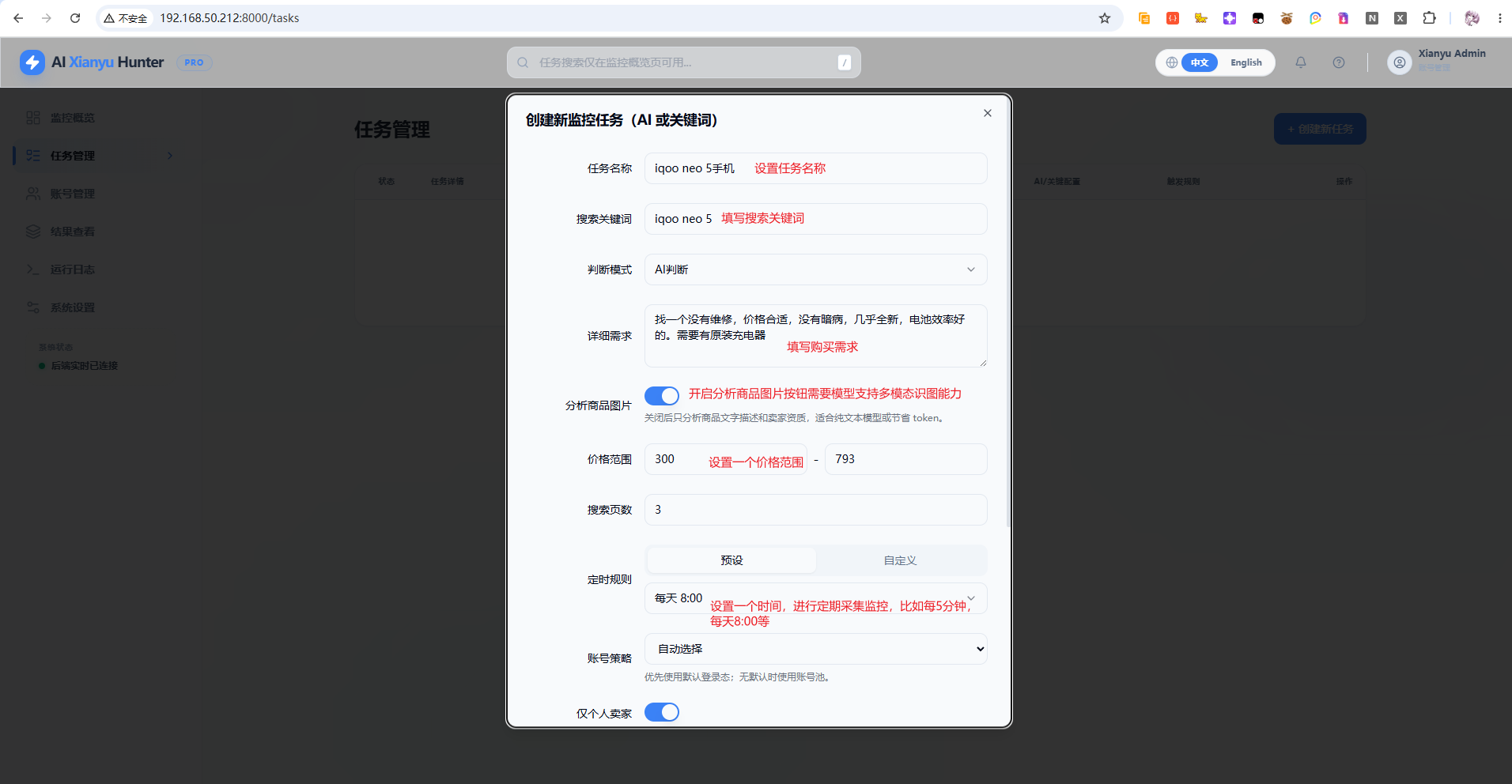Click the 任务详情 column header
This screenshot has height=784, width=1512.
click(448, 182)
